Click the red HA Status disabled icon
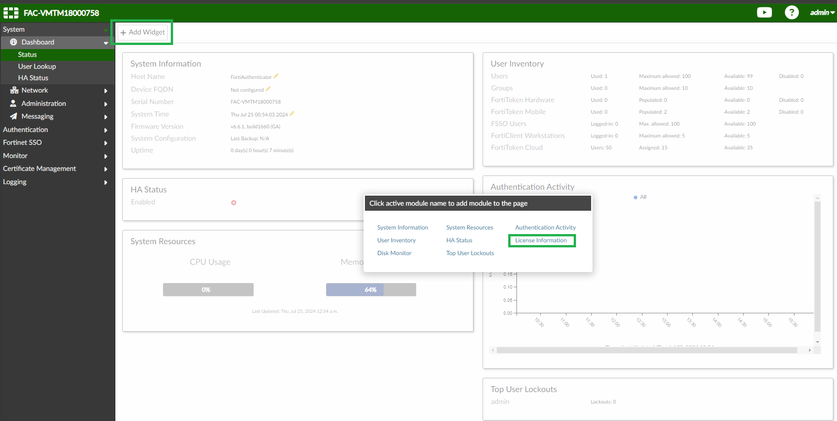 233,203
